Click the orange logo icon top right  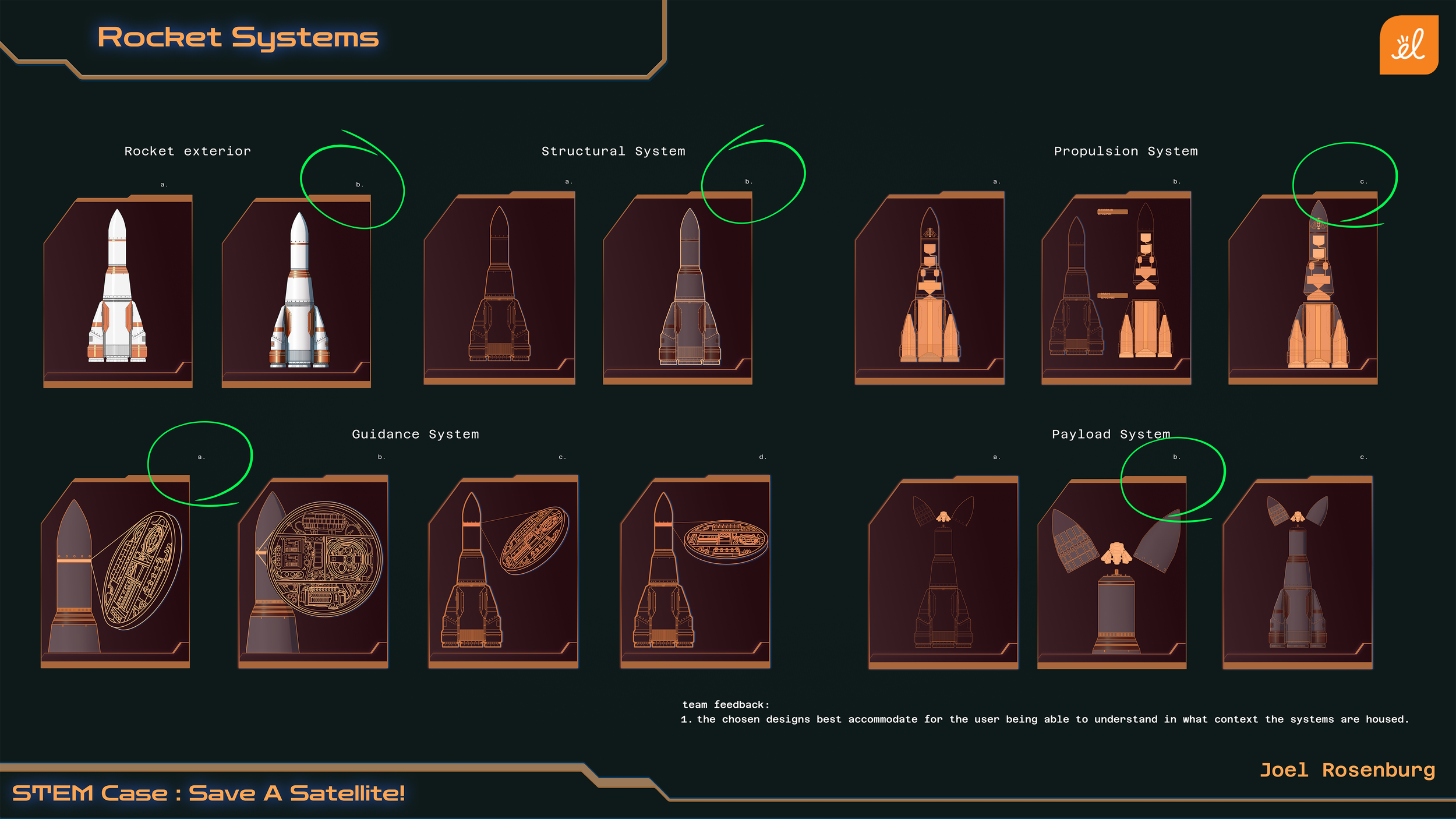pyautogui.click(x=1408, y=45)
